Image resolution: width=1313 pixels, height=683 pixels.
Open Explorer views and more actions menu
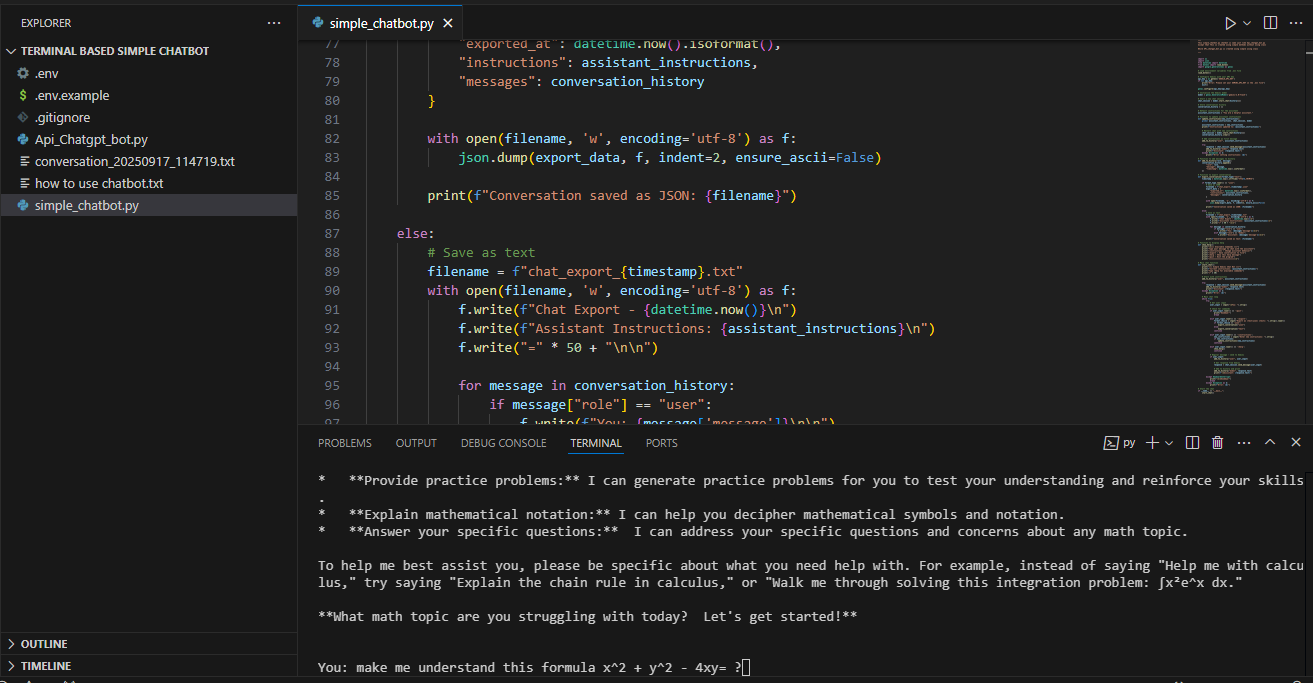pyautogui.click(x=274, y=22)
